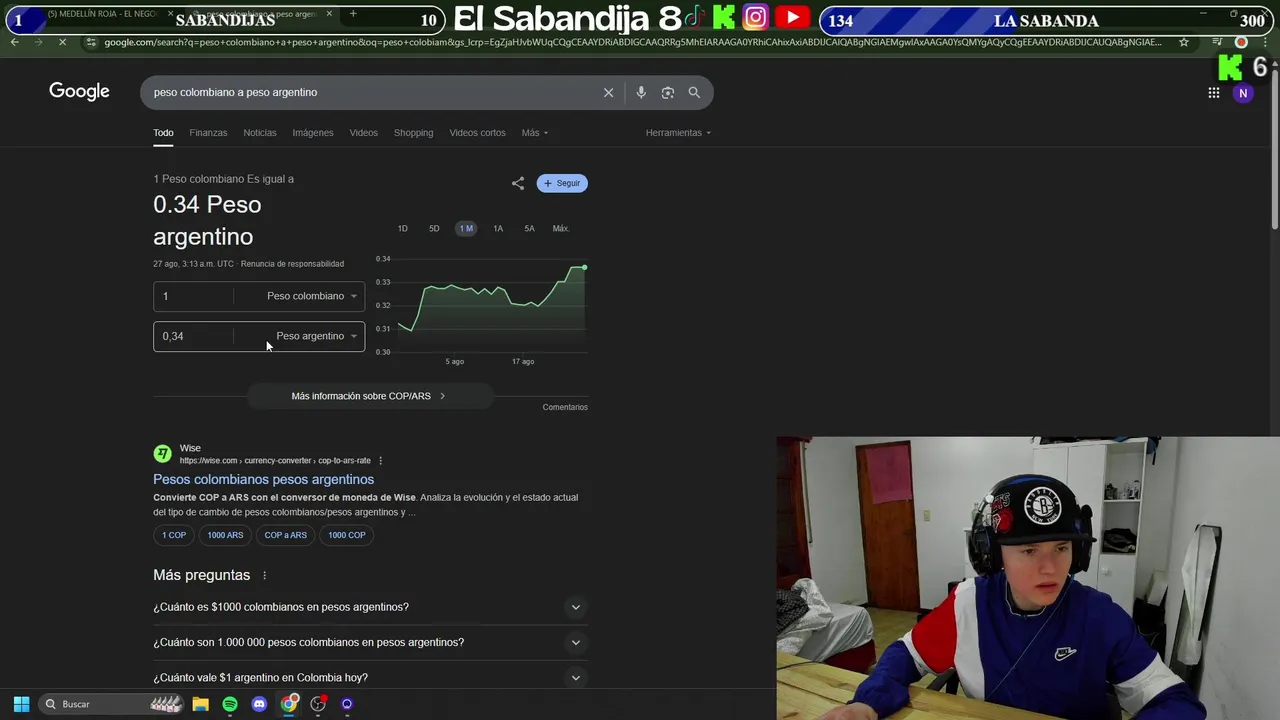The width and height of the screenshot is (1280, 720).
Task: Switch to the Videos cortos tab
Action: tap(477, 133)
